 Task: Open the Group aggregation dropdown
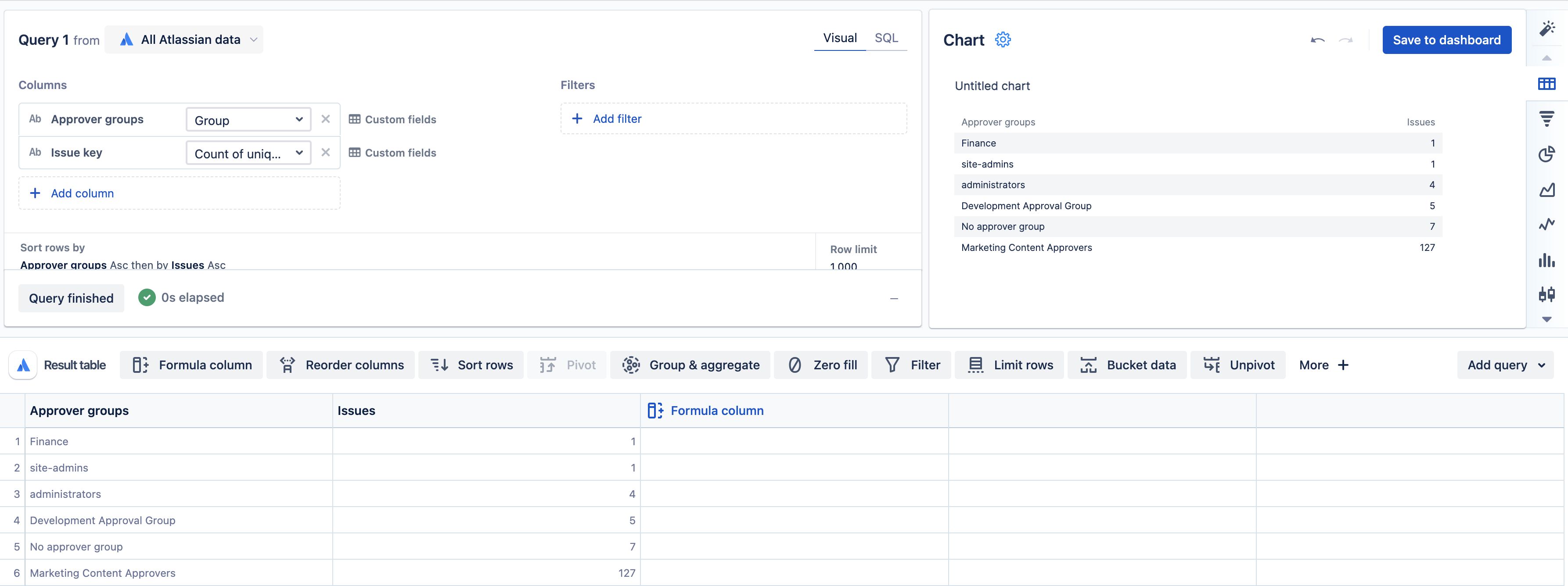pos(248,120)
